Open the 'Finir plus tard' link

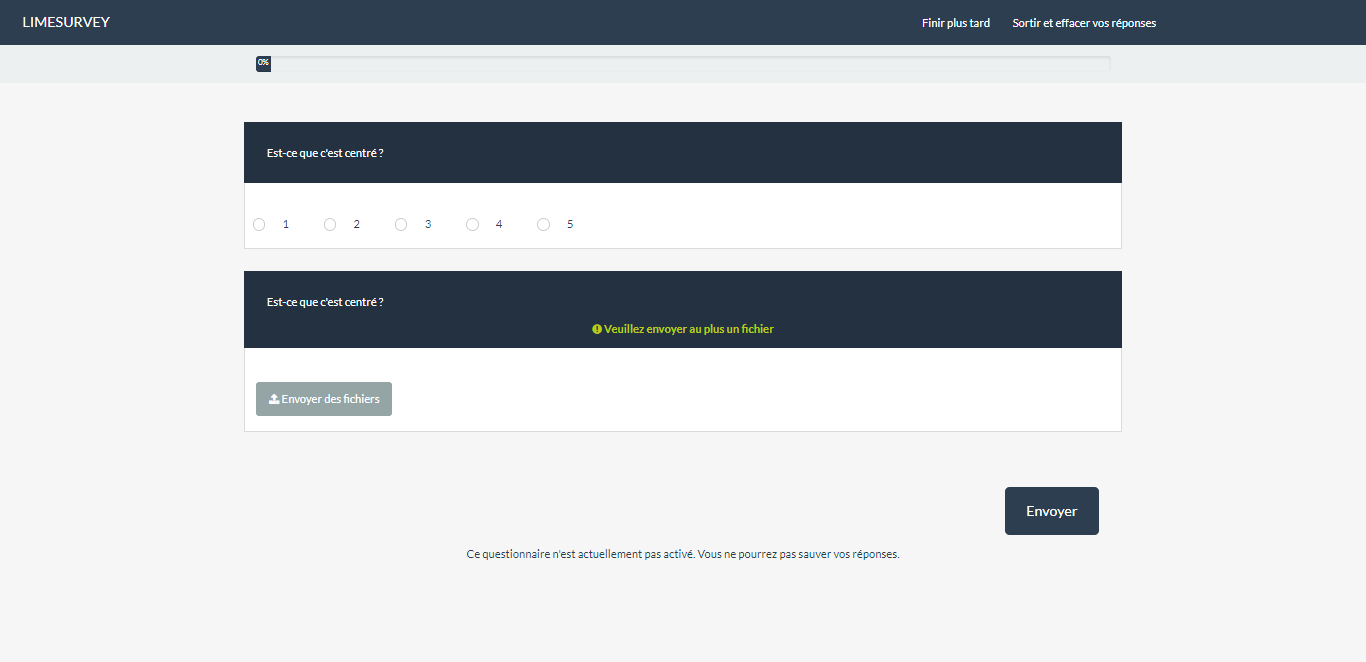coord(955,23)
